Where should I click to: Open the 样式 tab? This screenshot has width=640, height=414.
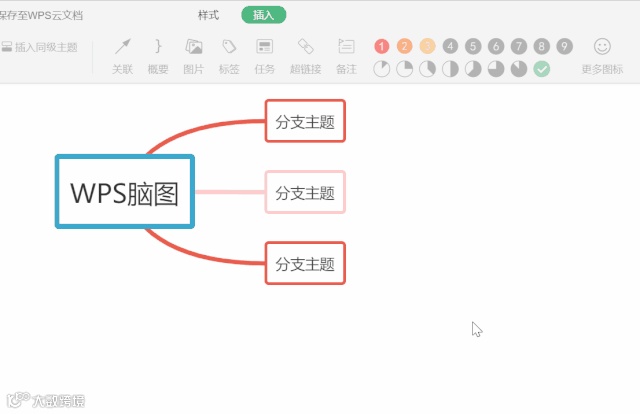pyautogui.click(x=208, y=16)
